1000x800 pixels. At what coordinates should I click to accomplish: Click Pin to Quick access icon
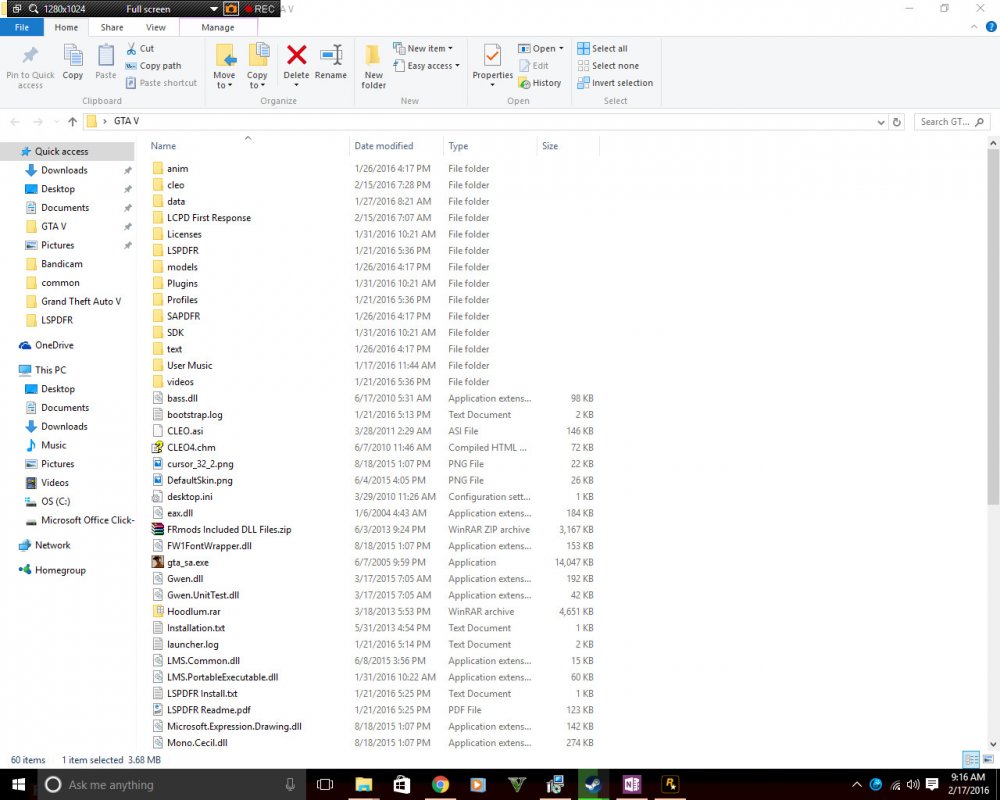(30, 56)
